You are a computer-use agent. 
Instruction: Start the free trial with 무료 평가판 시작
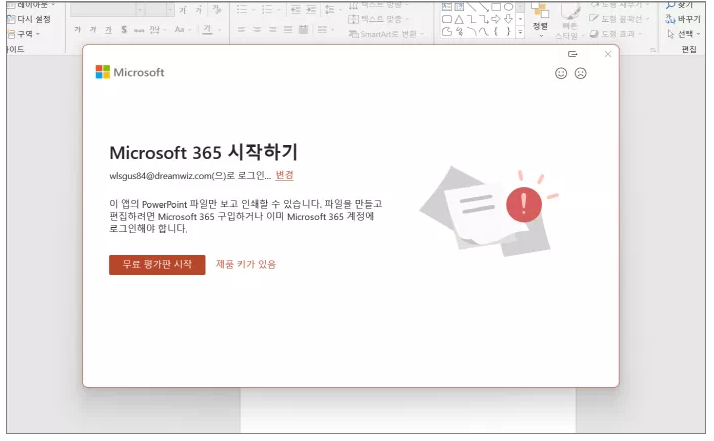pyautogui.click(x=157, y=265)
